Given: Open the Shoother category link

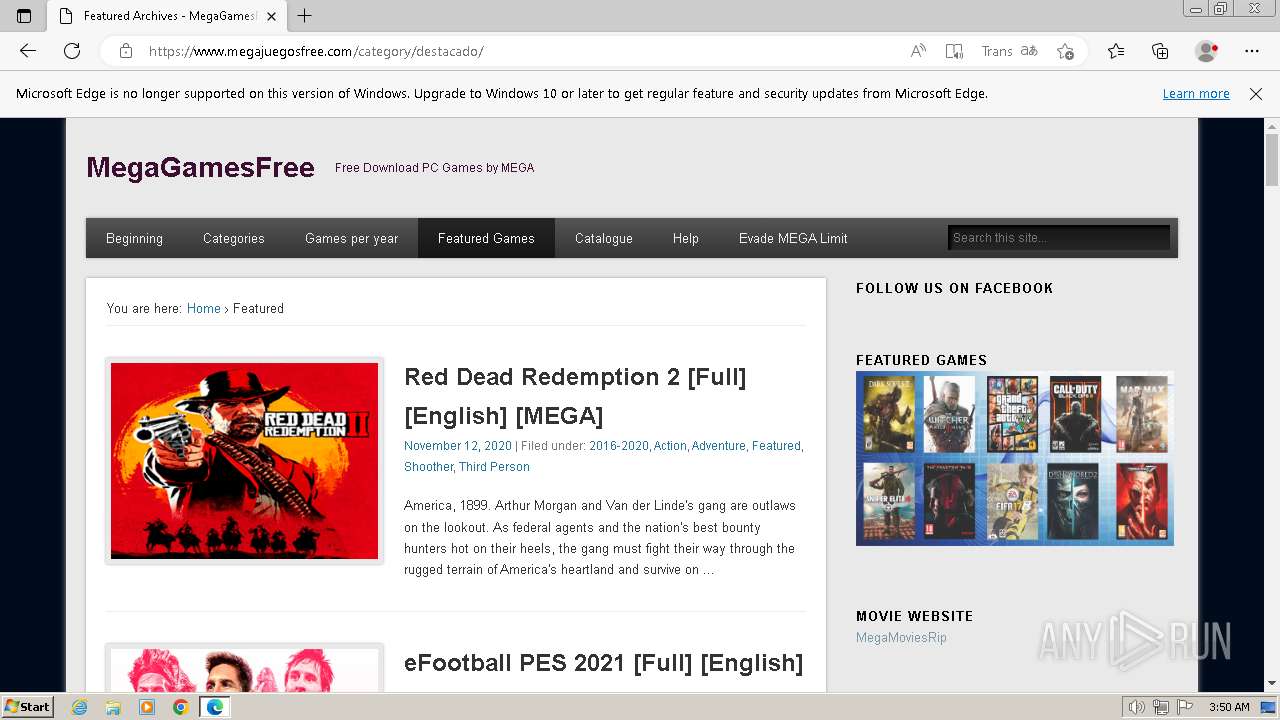Looking at the screenshot, I should 428,467.
